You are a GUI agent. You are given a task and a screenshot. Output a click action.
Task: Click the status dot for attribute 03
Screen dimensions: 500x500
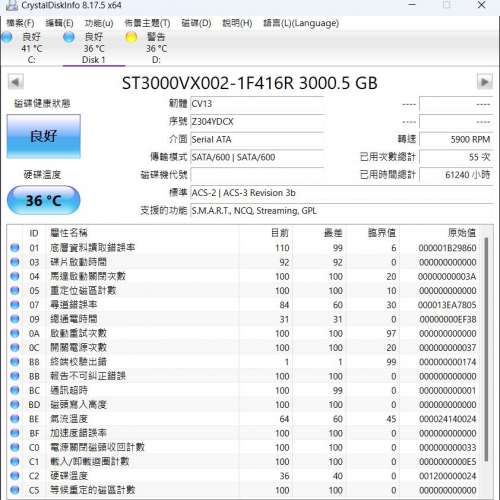click(x=15, y=262)
